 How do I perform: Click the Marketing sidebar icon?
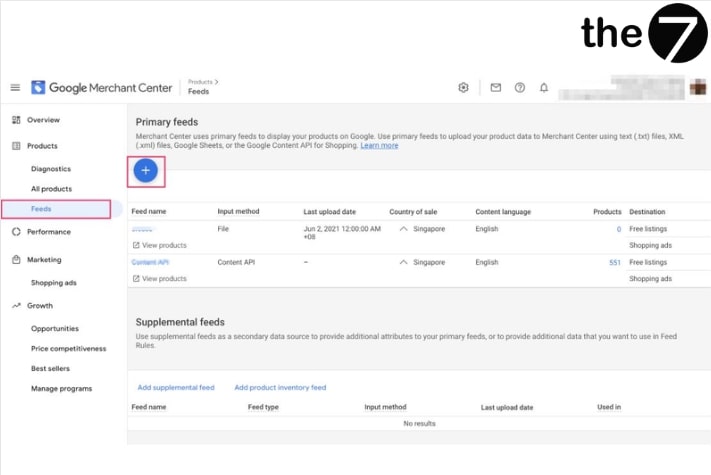[16, 260]
